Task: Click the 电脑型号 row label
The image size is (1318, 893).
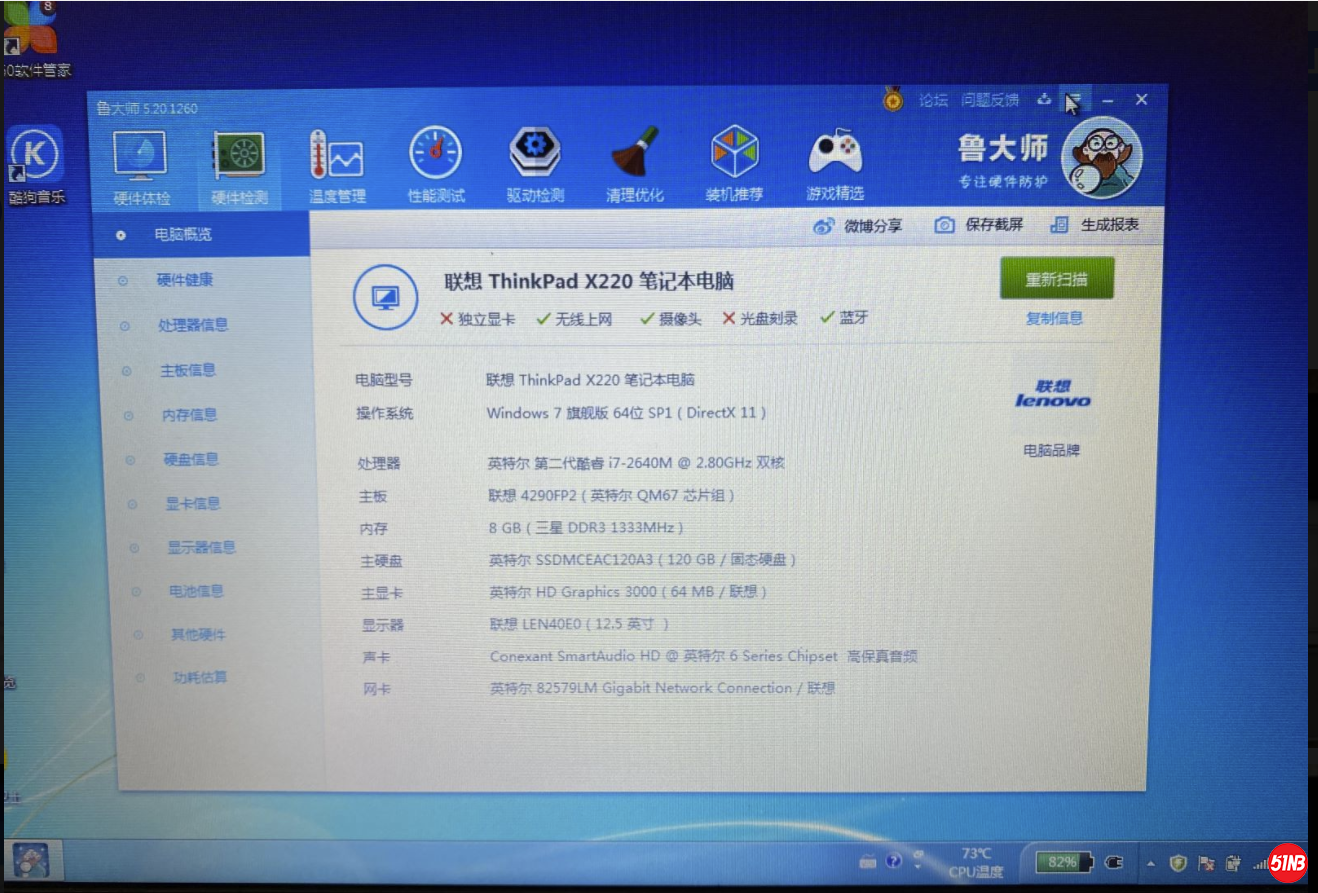Action: 384,380
